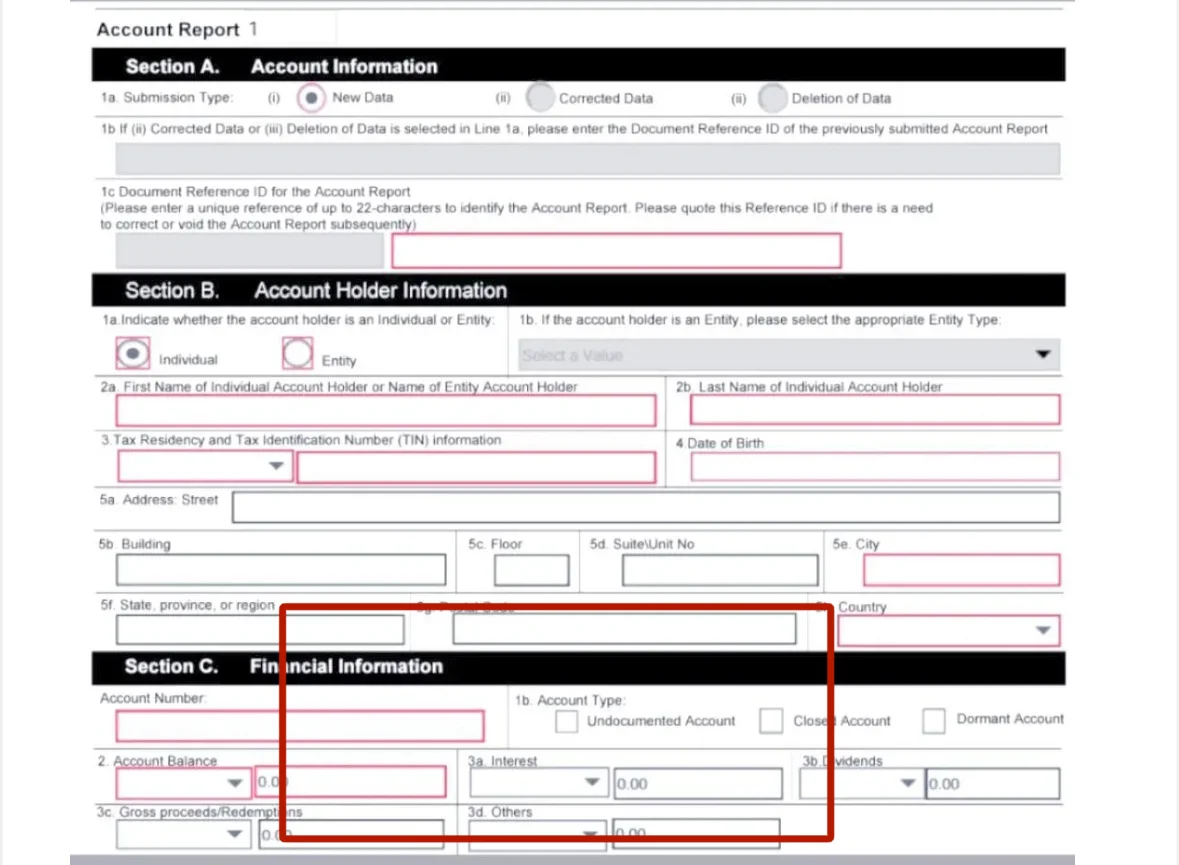1179x865 pixels.
Task: Click the Account Number input field
Action: [x=300, y=726]
